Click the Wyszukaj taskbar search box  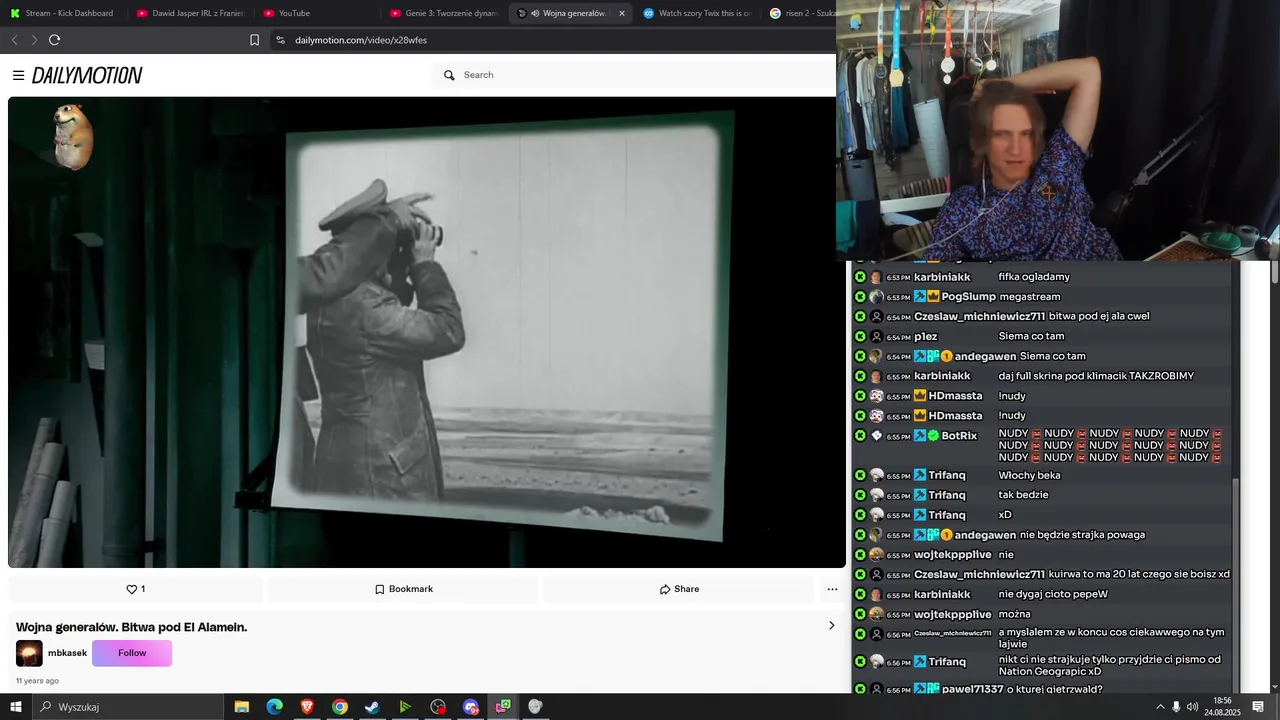(x=127, y=707)
